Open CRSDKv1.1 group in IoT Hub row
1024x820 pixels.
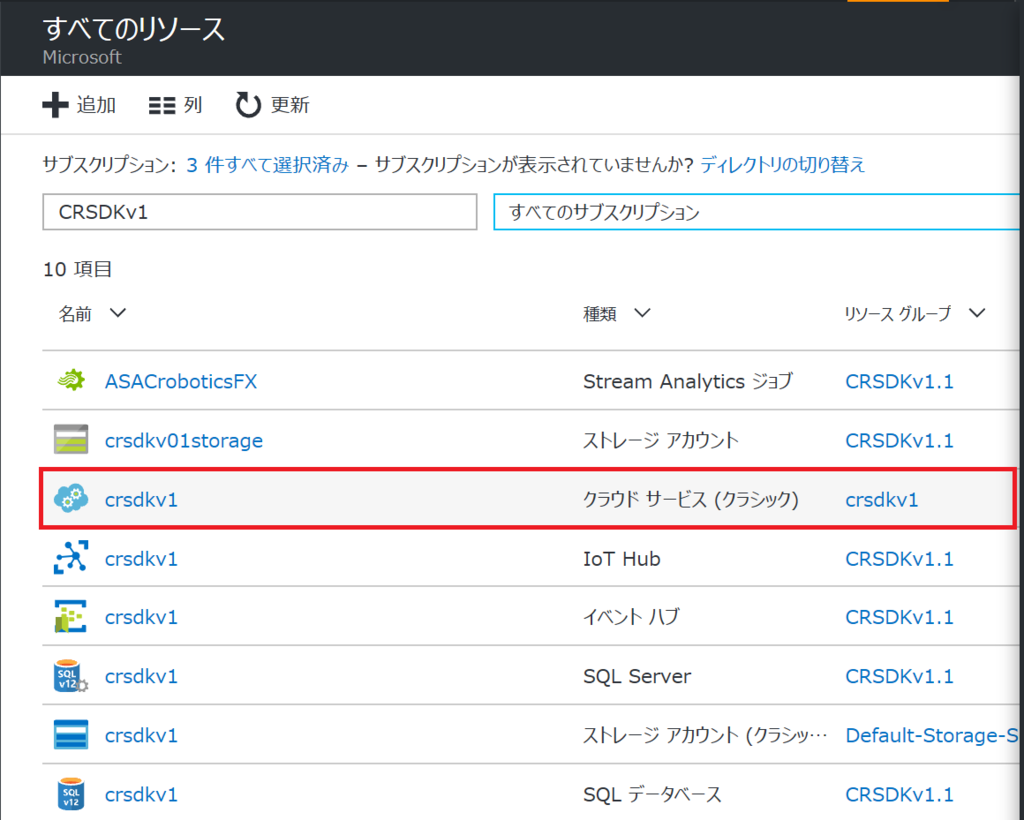(x=899, y=559)
